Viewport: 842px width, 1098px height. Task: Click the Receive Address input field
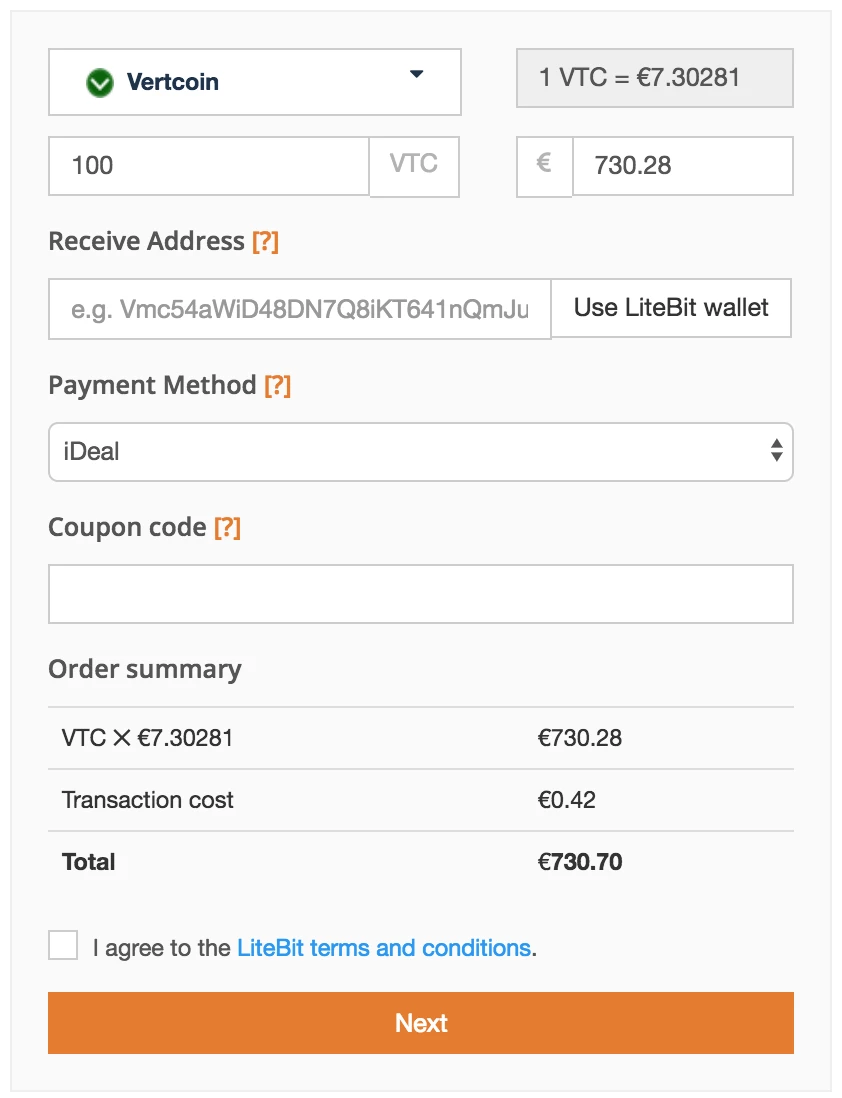(299, 308)
